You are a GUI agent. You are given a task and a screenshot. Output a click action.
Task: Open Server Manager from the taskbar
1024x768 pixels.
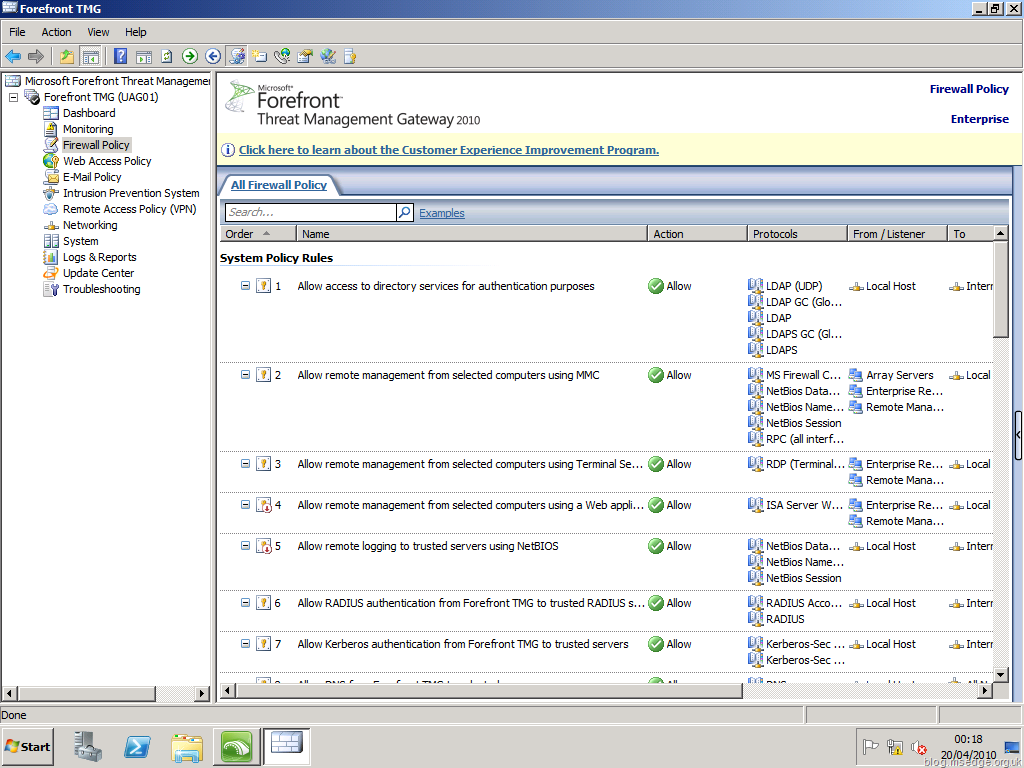pos(88,746)
